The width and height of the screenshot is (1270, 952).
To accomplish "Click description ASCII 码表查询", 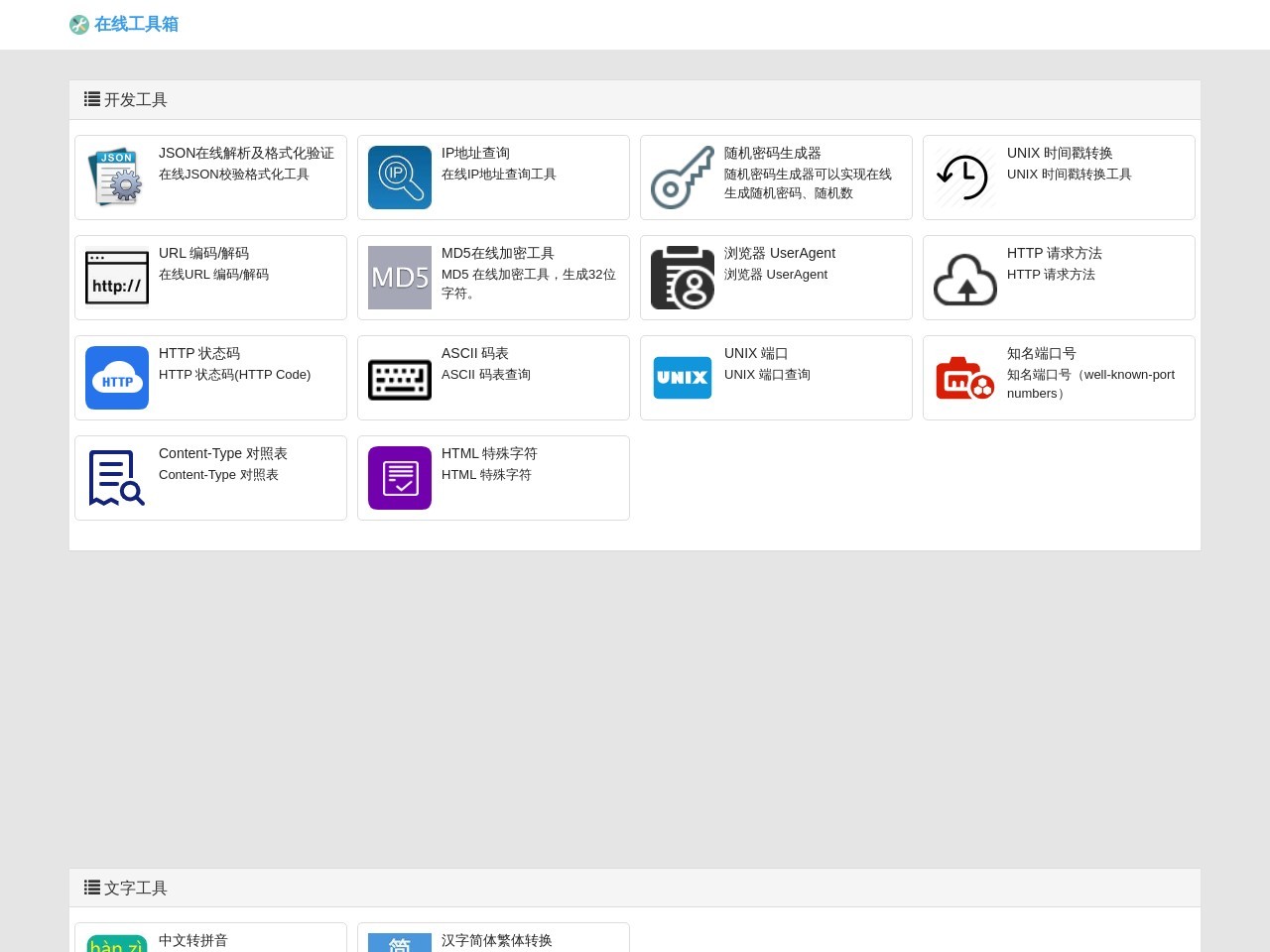I will click(x=486, y=375).
